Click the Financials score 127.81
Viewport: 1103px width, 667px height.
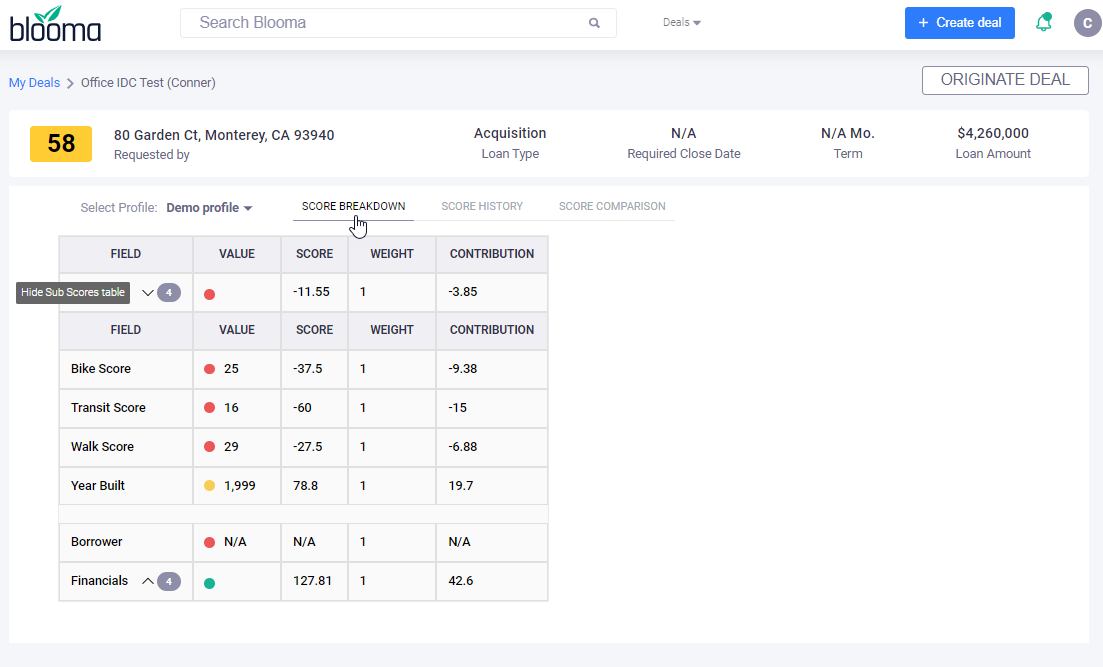tap(312, 580)
